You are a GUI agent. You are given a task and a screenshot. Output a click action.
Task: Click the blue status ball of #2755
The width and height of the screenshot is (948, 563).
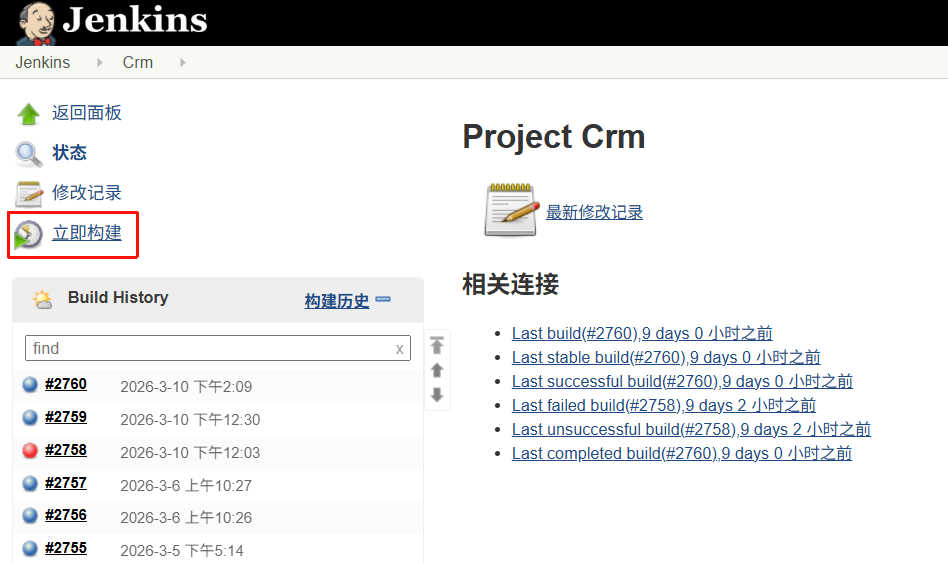click(x=30, y=548)
